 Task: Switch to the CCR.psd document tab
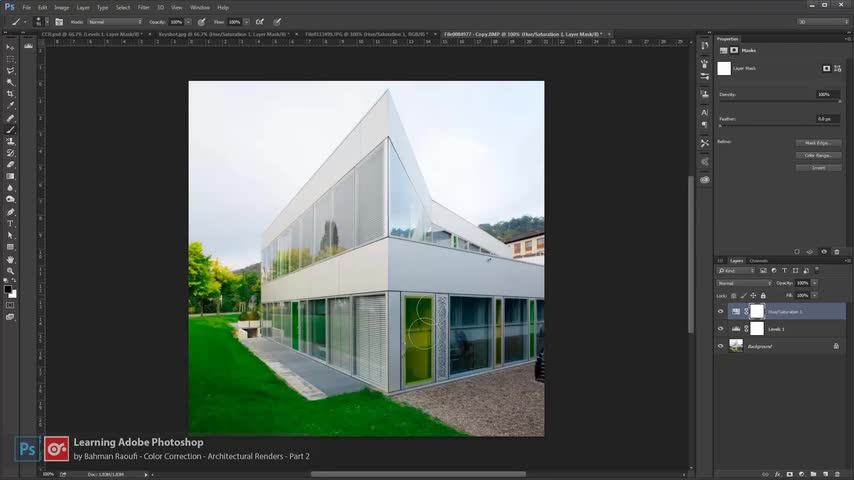(x=92, y=34)
